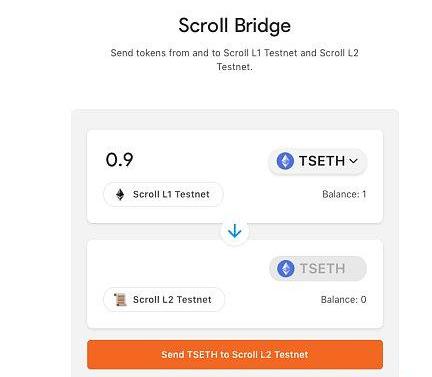Click the disabled TSETH destination token label

pos(322,269)
